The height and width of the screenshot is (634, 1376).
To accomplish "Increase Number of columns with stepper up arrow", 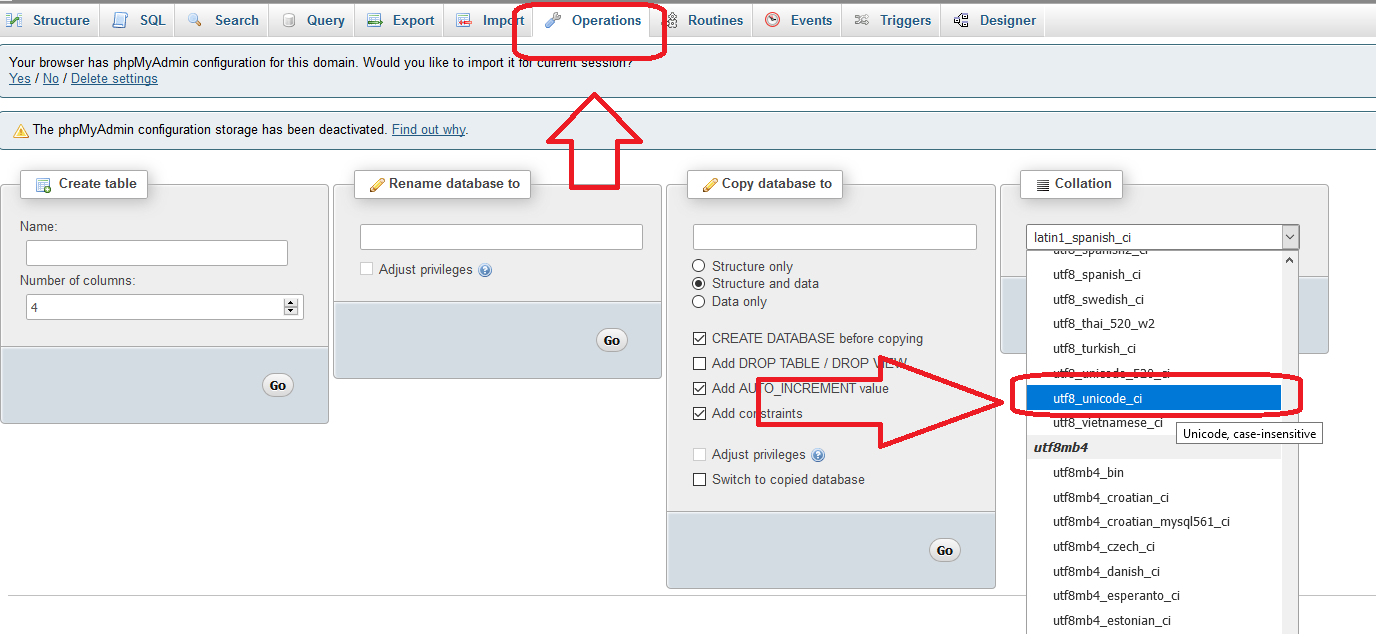I will 291,302.
